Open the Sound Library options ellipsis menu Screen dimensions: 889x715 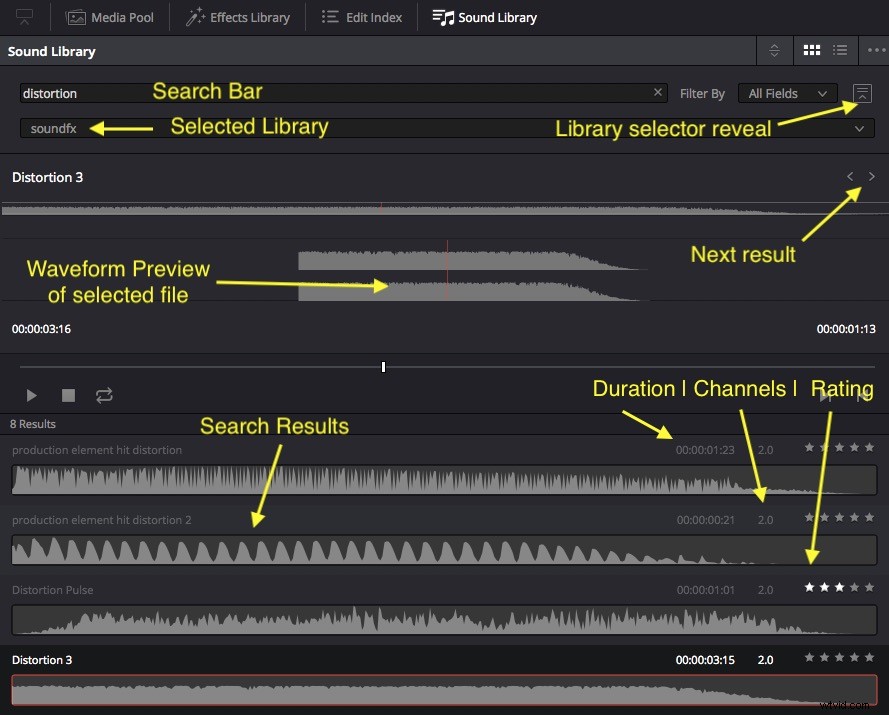click(877, 50)
